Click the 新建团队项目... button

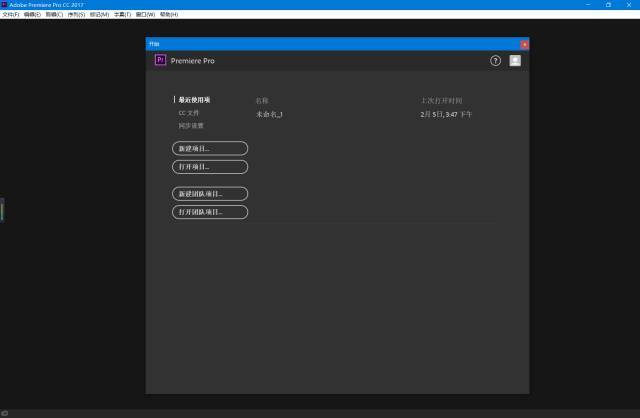click(x=210, y=193)
